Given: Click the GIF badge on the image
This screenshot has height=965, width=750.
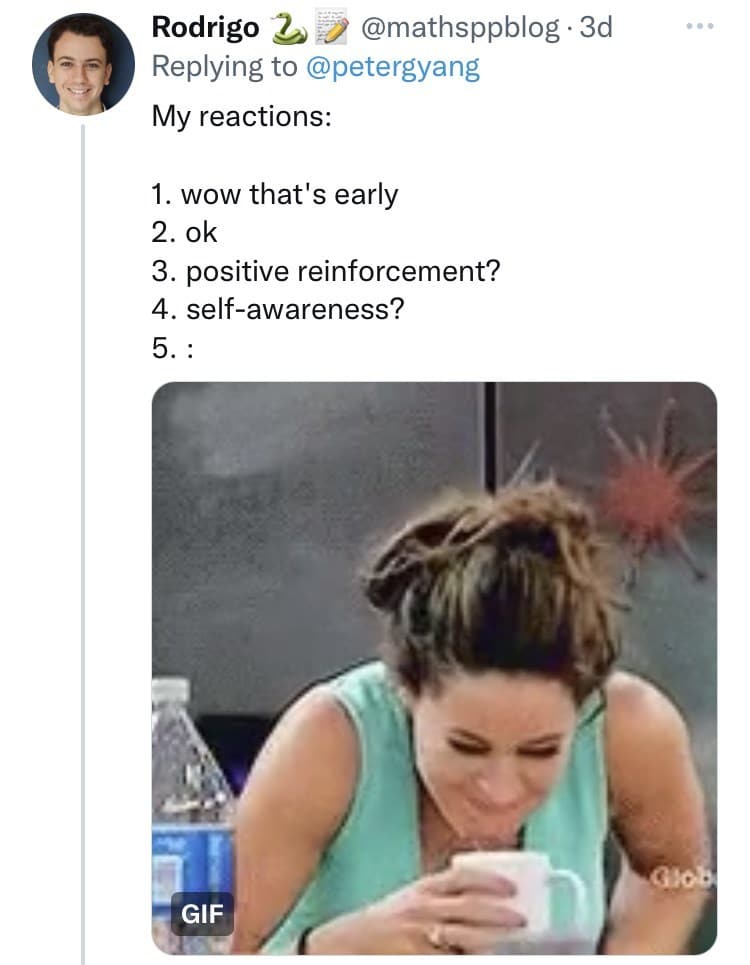Looking at the screenshot, I should 202,914.
